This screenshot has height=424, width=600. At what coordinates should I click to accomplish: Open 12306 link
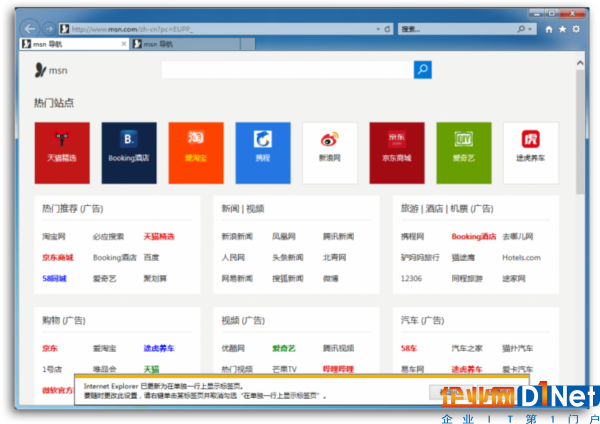(411, 279)
